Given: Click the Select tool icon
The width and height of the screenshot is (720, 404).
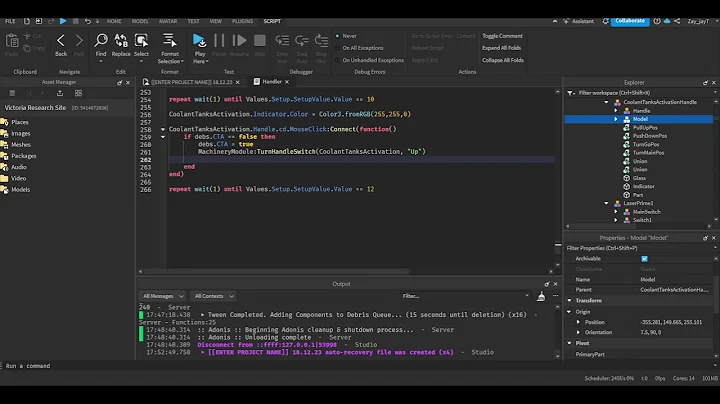Looking at the screenshot, I should pyautogui.click(x=141, y=40).
